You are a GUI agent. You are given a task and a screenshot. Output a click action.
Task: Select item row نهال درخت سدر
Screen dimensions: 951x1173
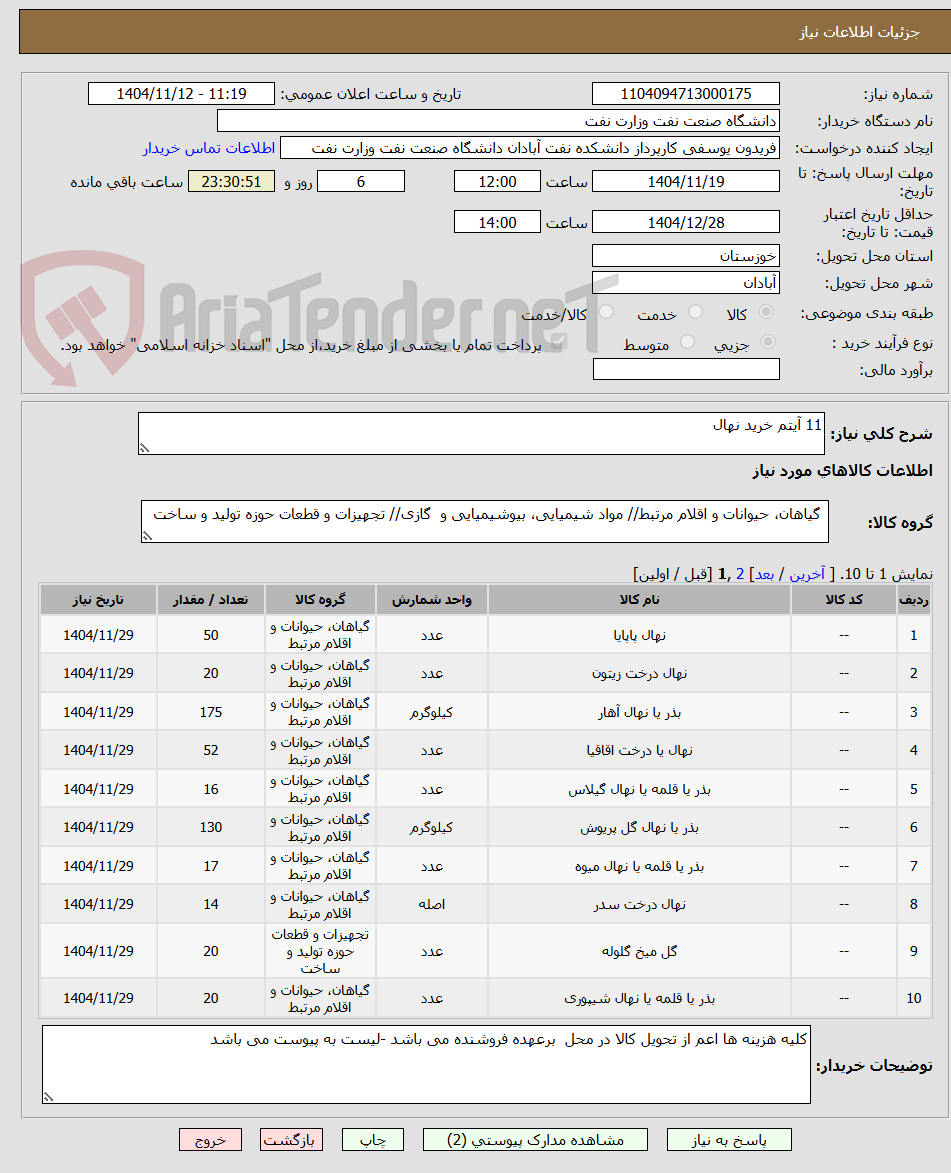click(486, 904)
